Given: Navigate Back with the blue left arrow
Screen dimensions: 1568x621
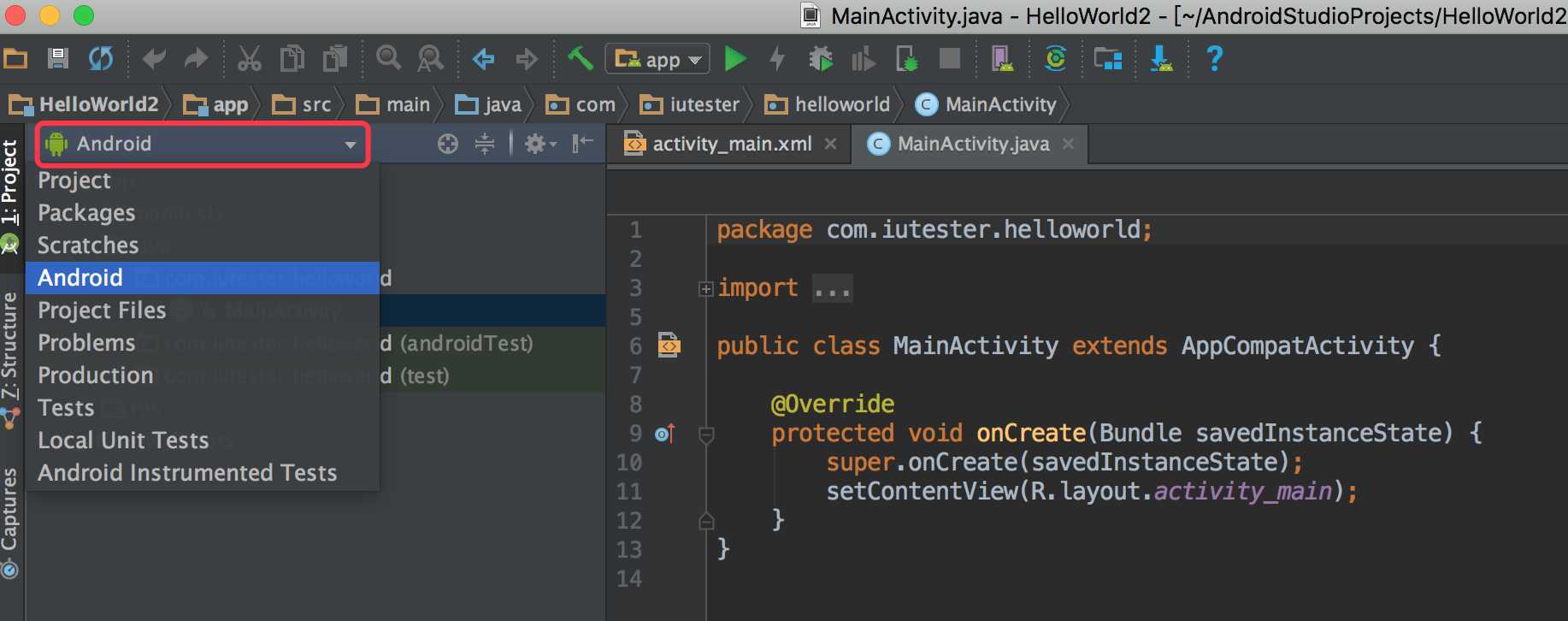Looking at the screenshot, I should [x=484, y=59].
